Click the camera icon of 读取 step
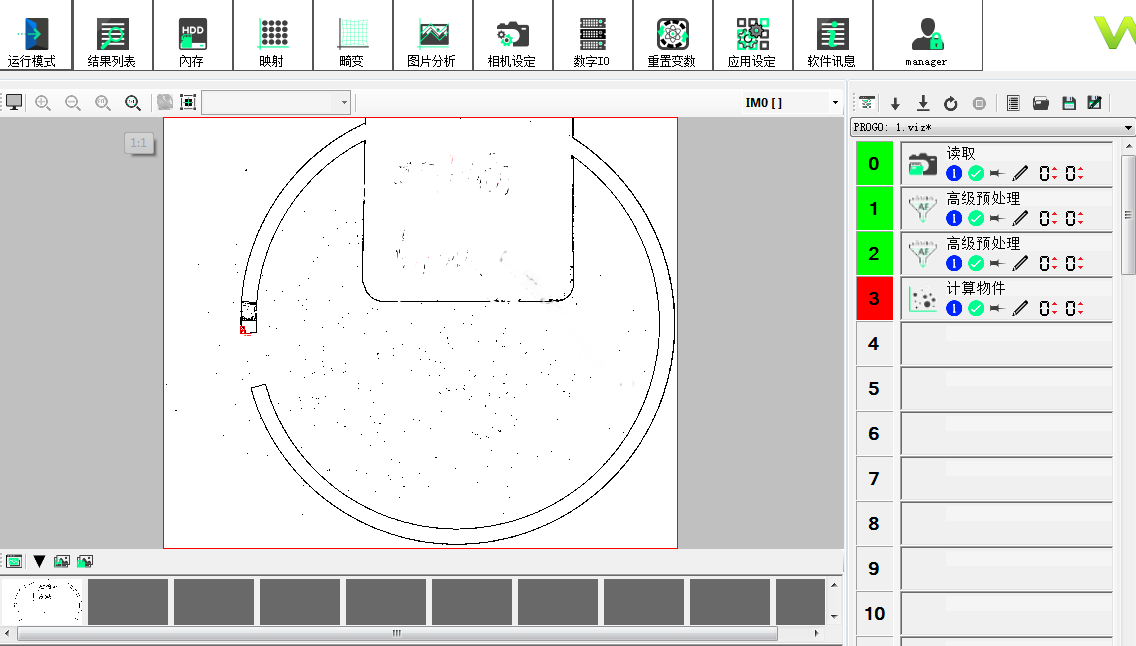The image size is (1136, 646). [923, 164]
